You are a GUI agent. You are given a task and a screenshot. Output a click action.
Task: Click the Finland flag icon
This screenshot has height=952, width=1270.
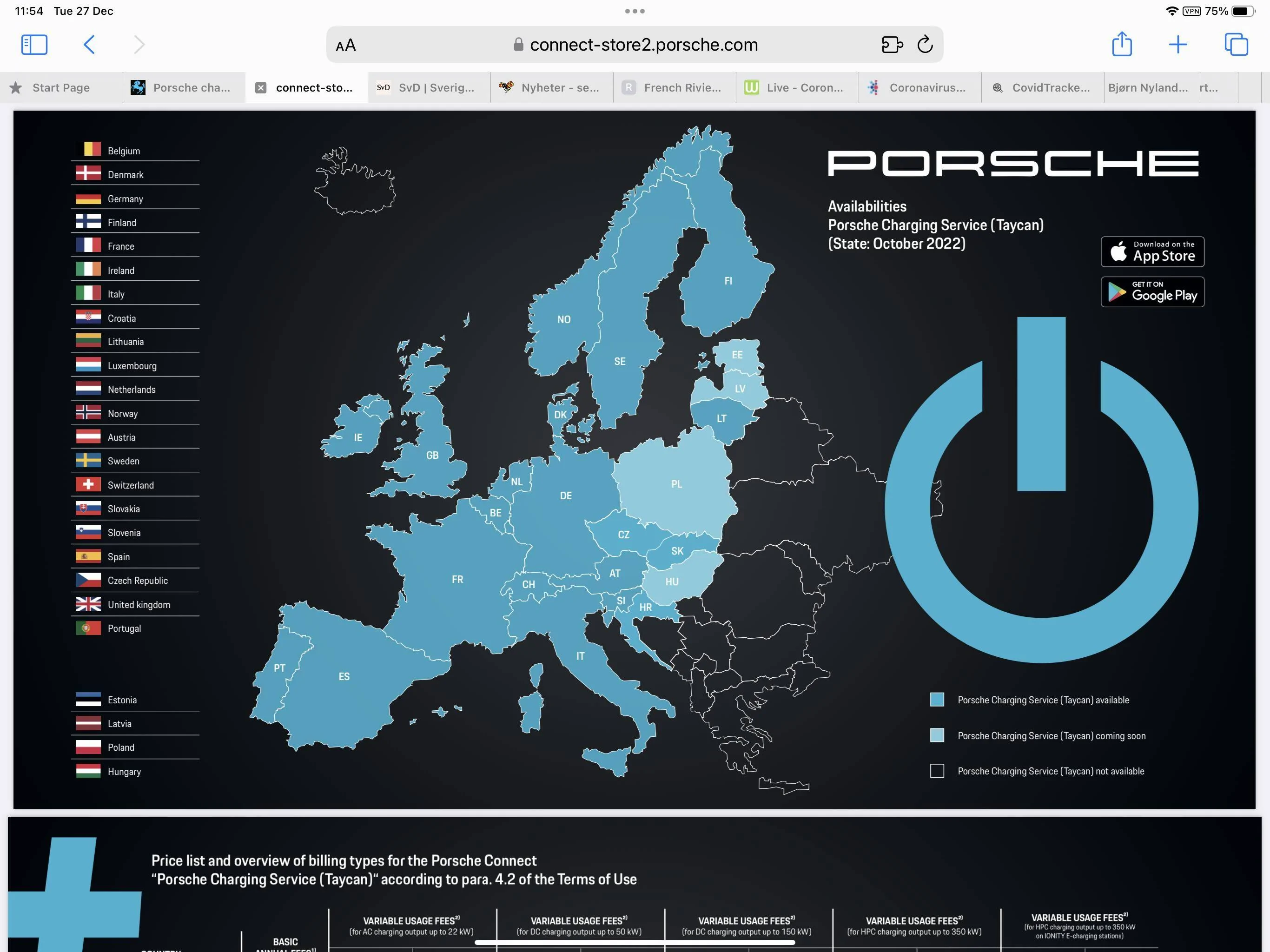tap(88, 221)
